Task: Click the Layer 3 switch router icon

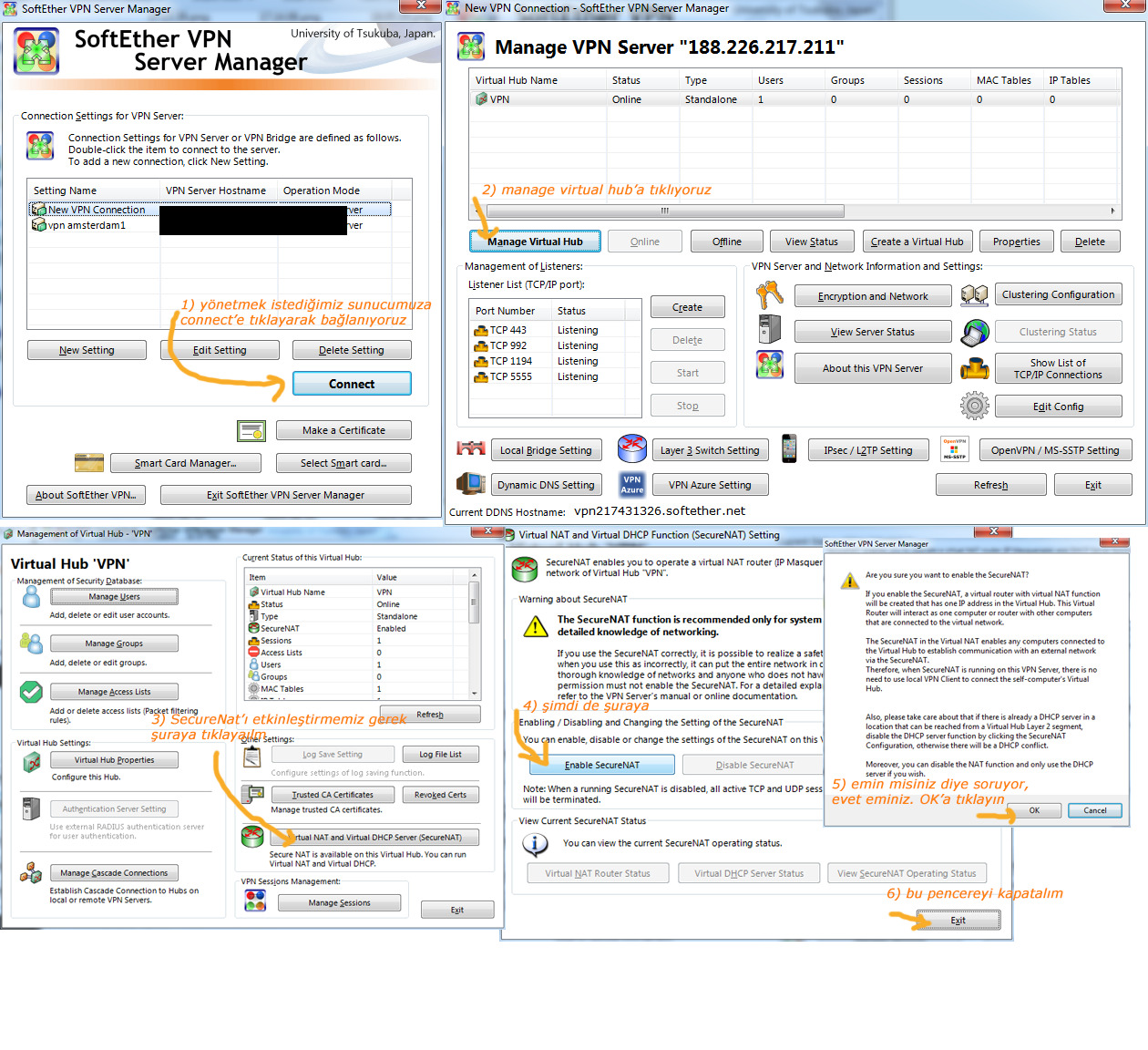Action: tap(632, 448)
